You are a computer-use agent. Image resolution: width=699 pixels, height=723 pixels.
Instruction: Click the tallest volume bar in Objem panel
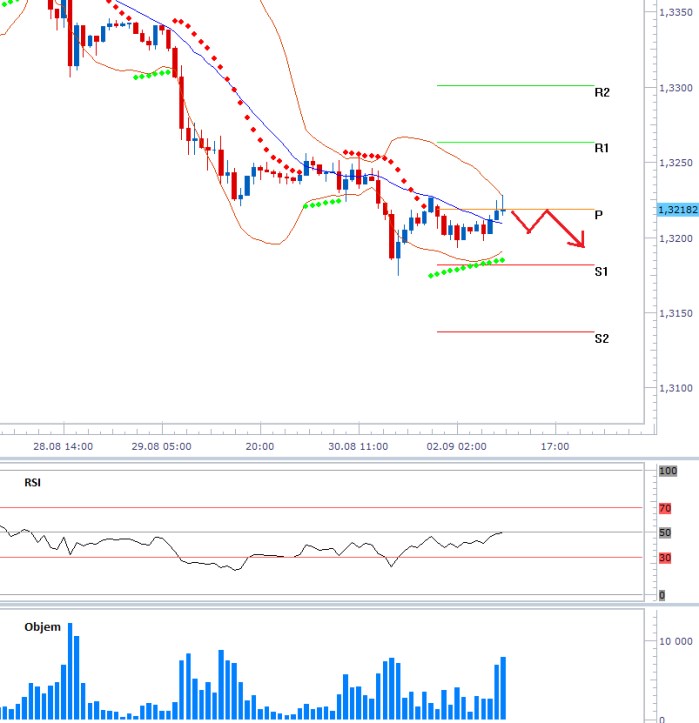click(70, 671)
